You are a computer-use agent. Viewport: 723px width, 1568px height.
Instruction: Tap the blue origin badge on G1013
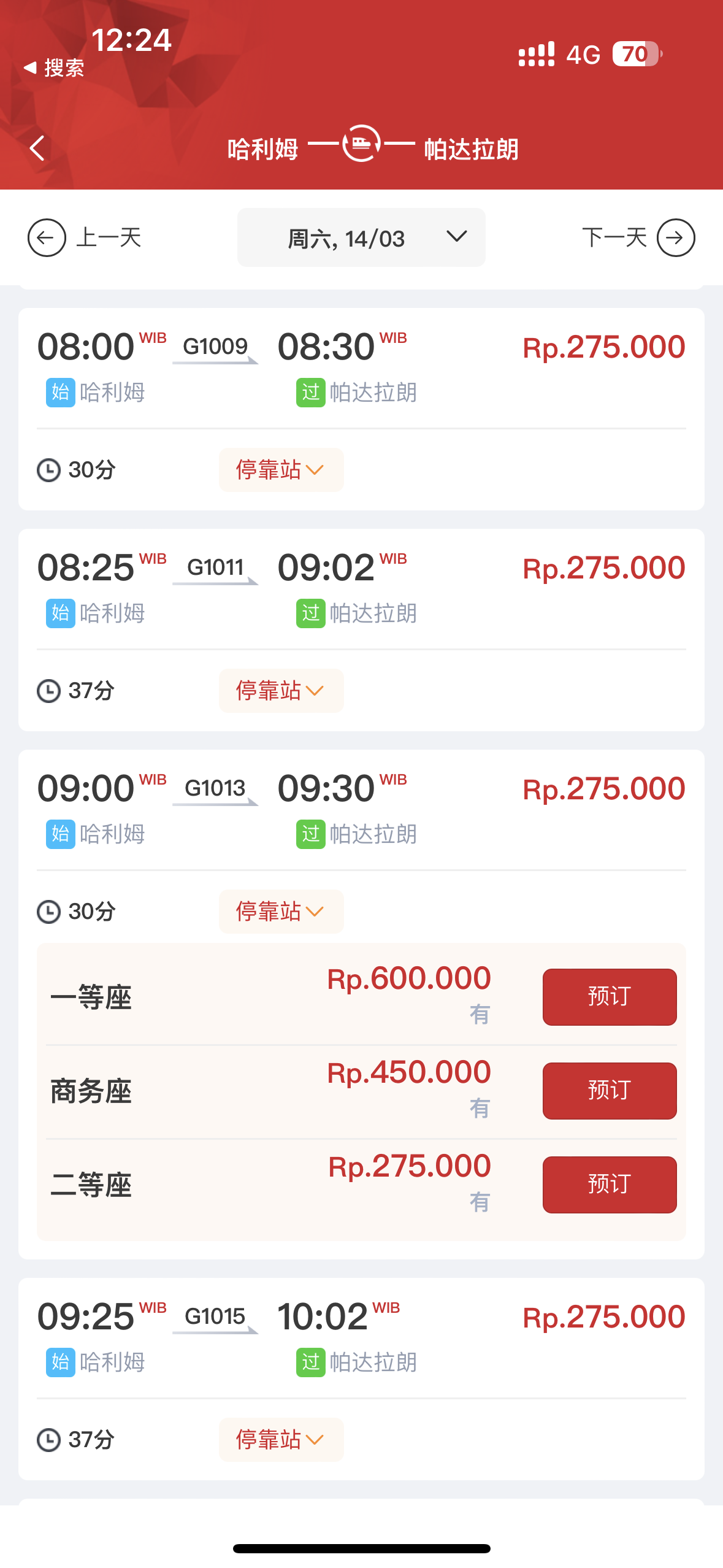coord(61,834)
